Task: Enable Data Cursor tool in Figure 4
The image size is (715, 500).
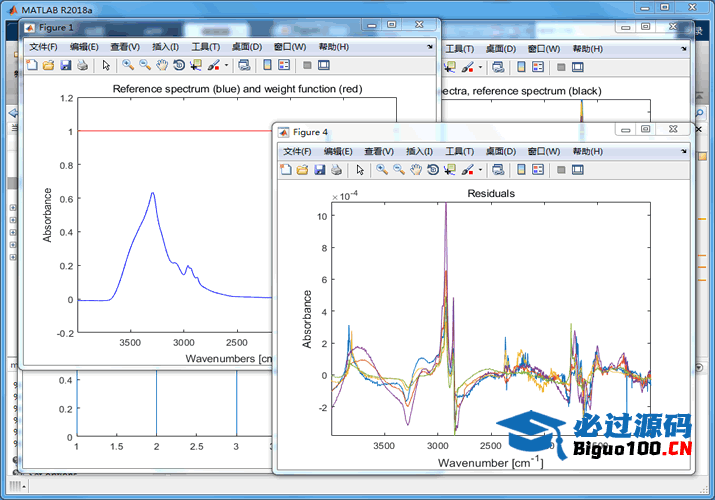Action: tap(450, 170)
